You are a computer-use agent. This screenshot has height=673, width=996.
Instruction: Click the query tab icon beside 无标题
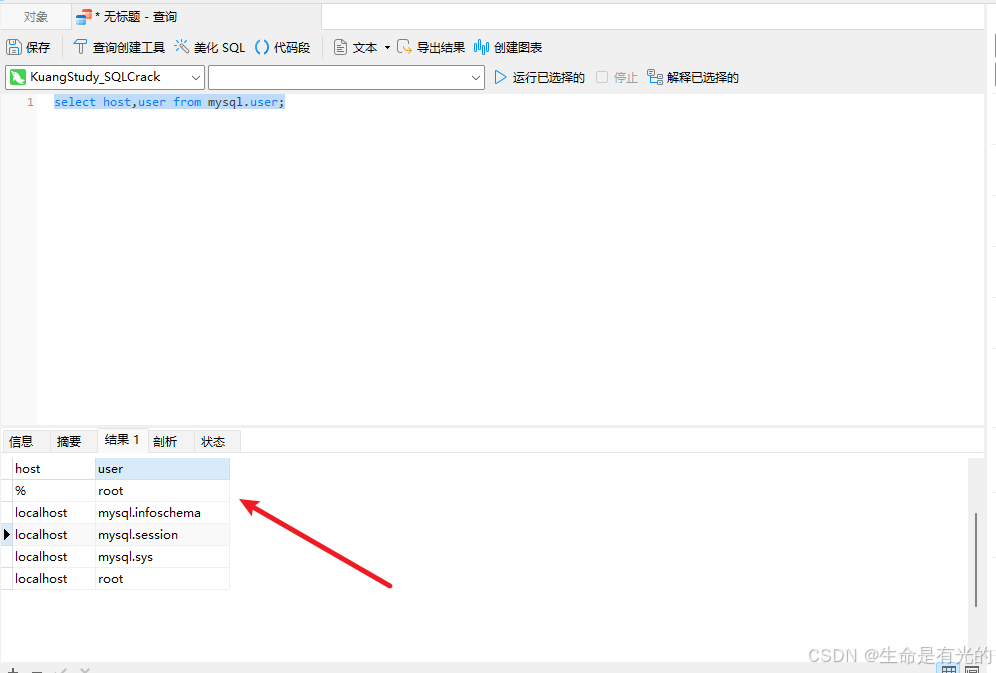(x=83, y=17)
